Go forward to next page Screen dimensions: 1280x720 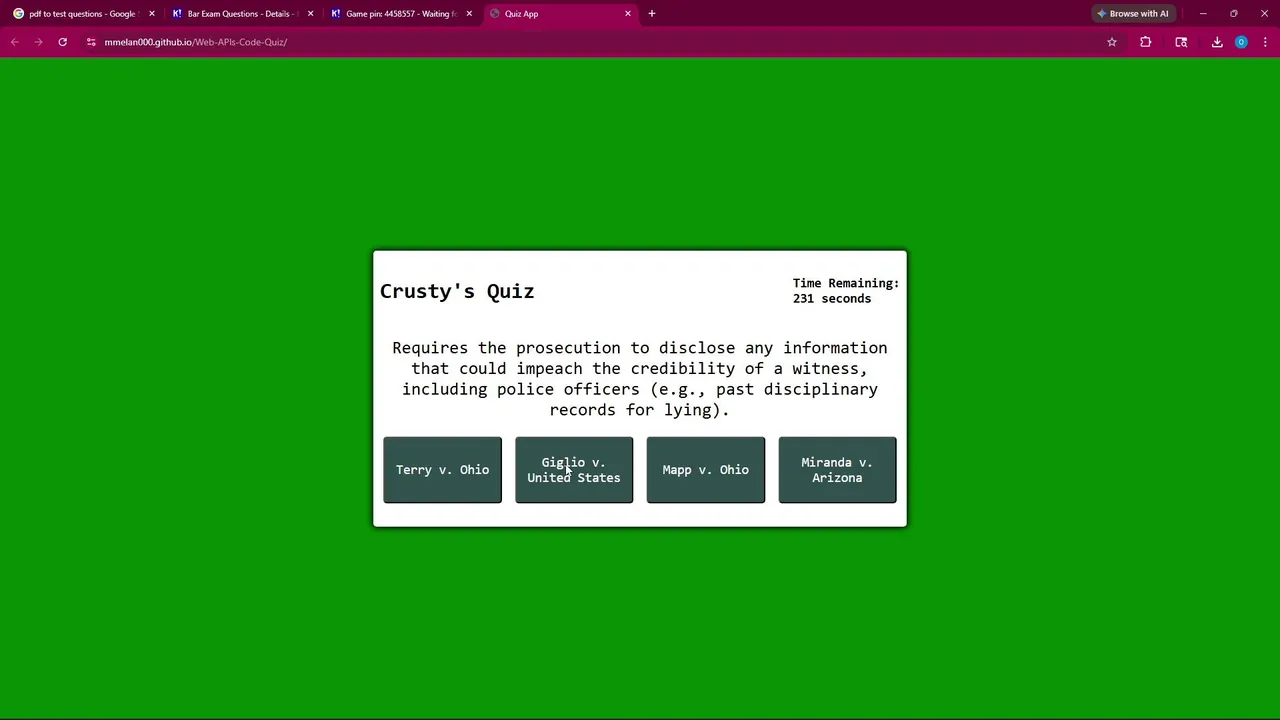click(39, 42)
